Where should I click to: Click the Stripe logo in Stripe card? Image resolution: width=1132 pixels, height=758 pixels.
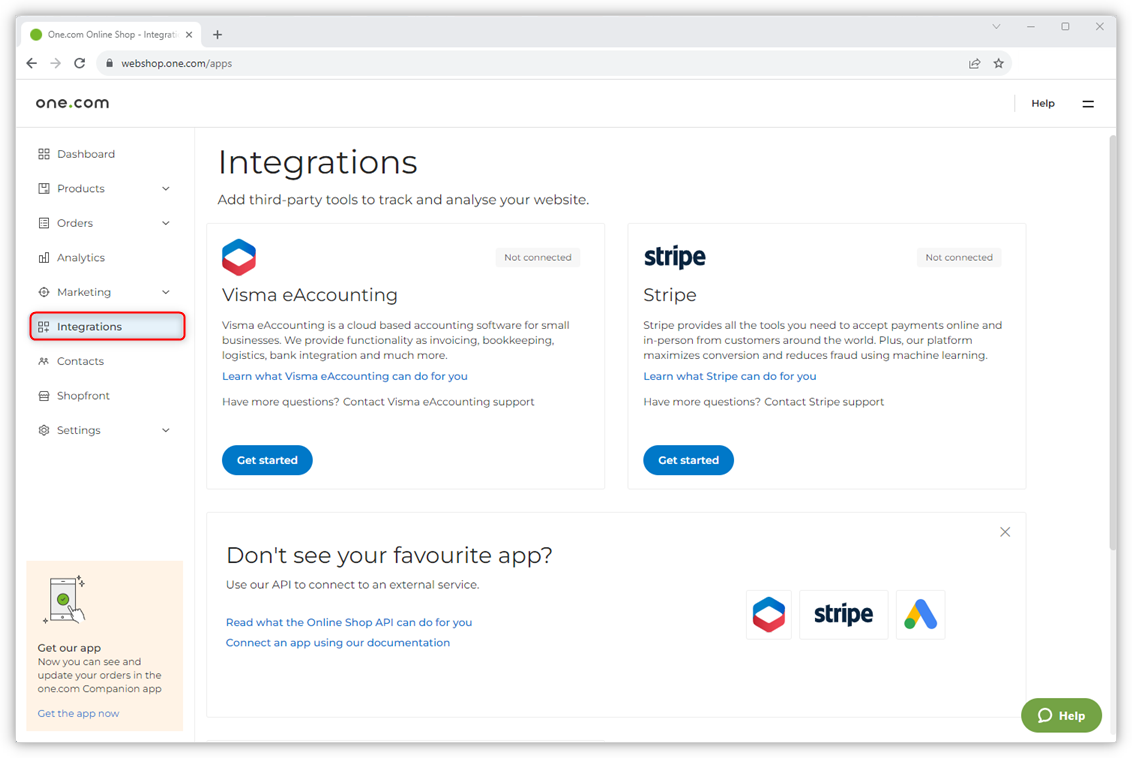coord(674,258)
